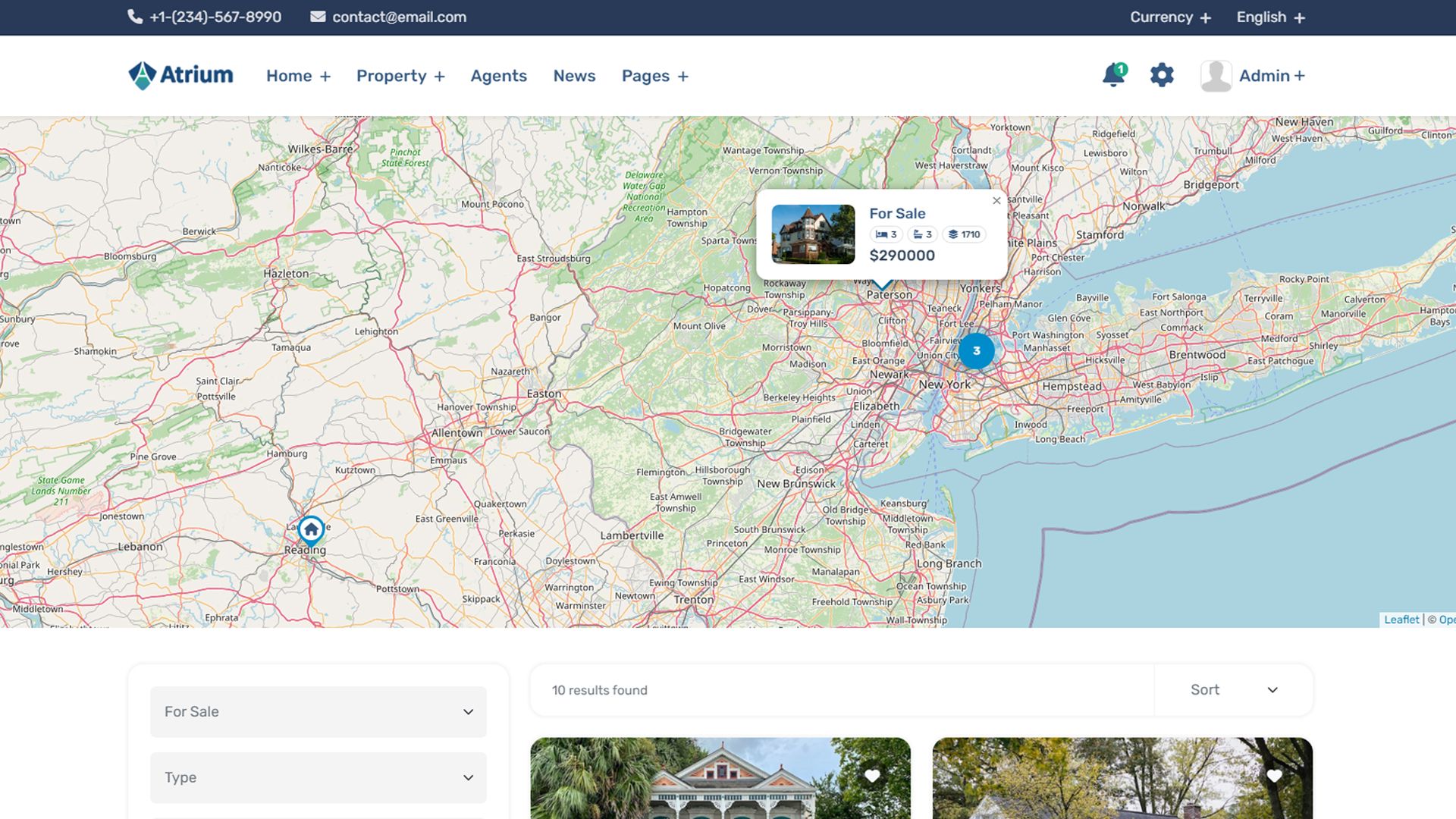Open the Property menu
Viewport: 1456px width, 819px height.
pos(400,76)
